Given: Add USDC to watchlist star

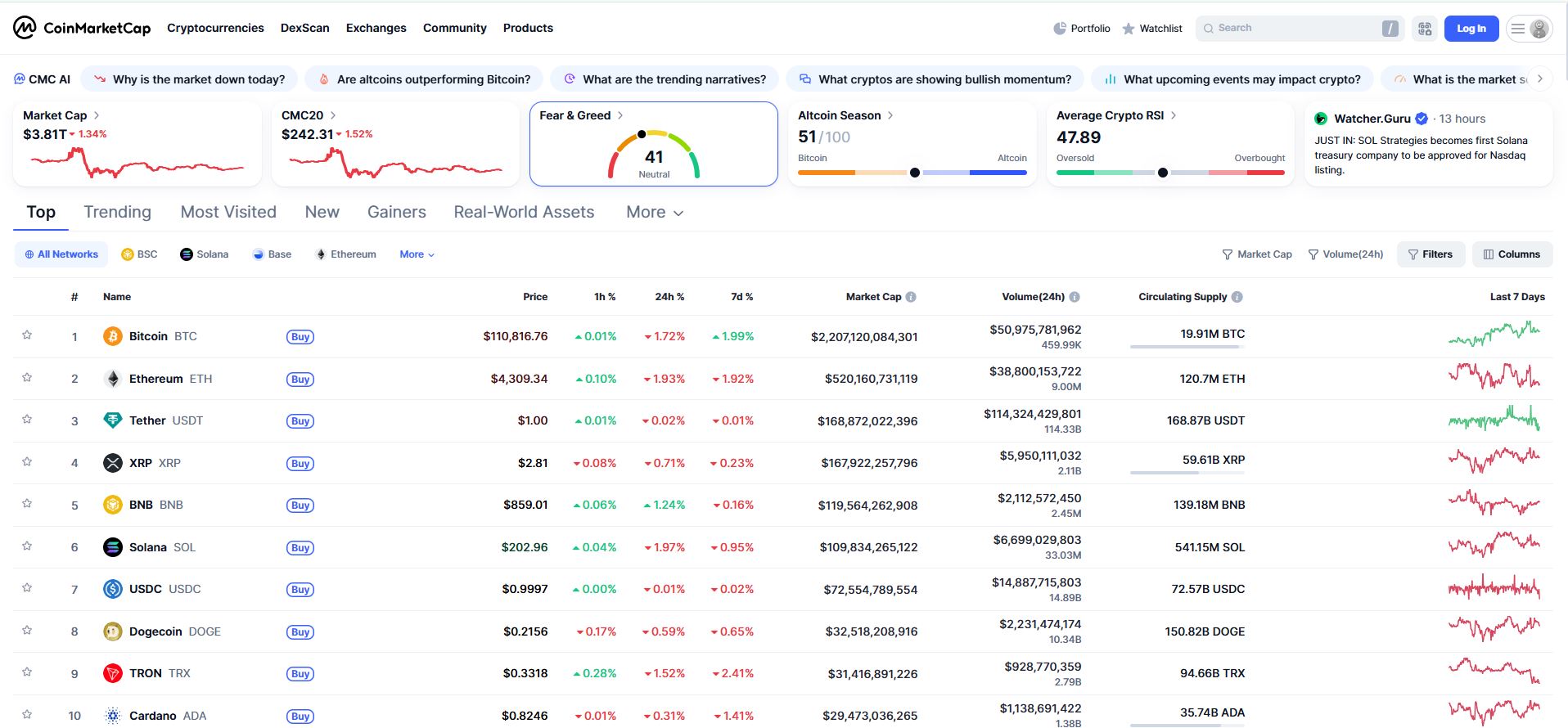Looking at the screenshot, I should point(27,588).
